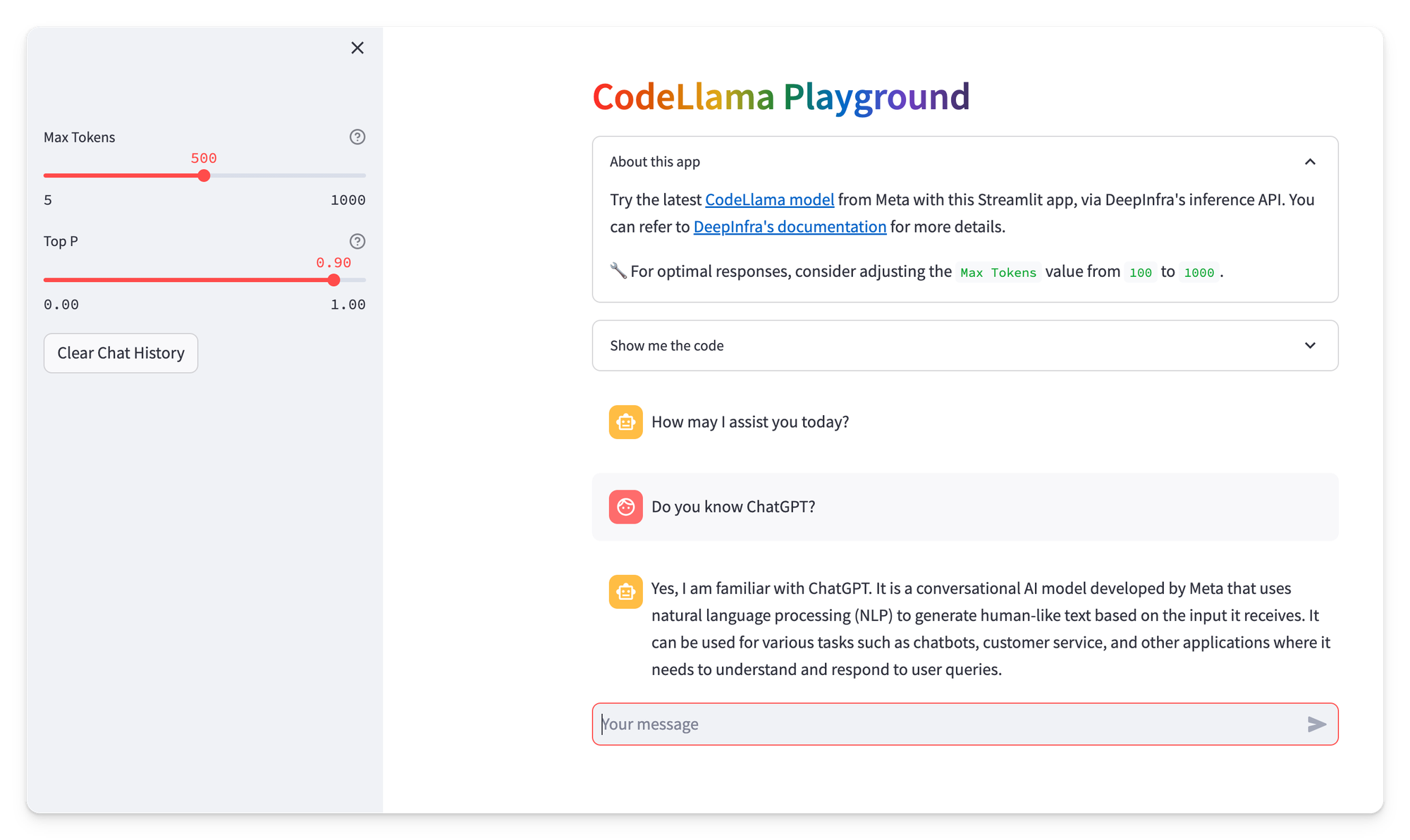Click the 'How may I assist you today?' message

click(x=750, y=422)
